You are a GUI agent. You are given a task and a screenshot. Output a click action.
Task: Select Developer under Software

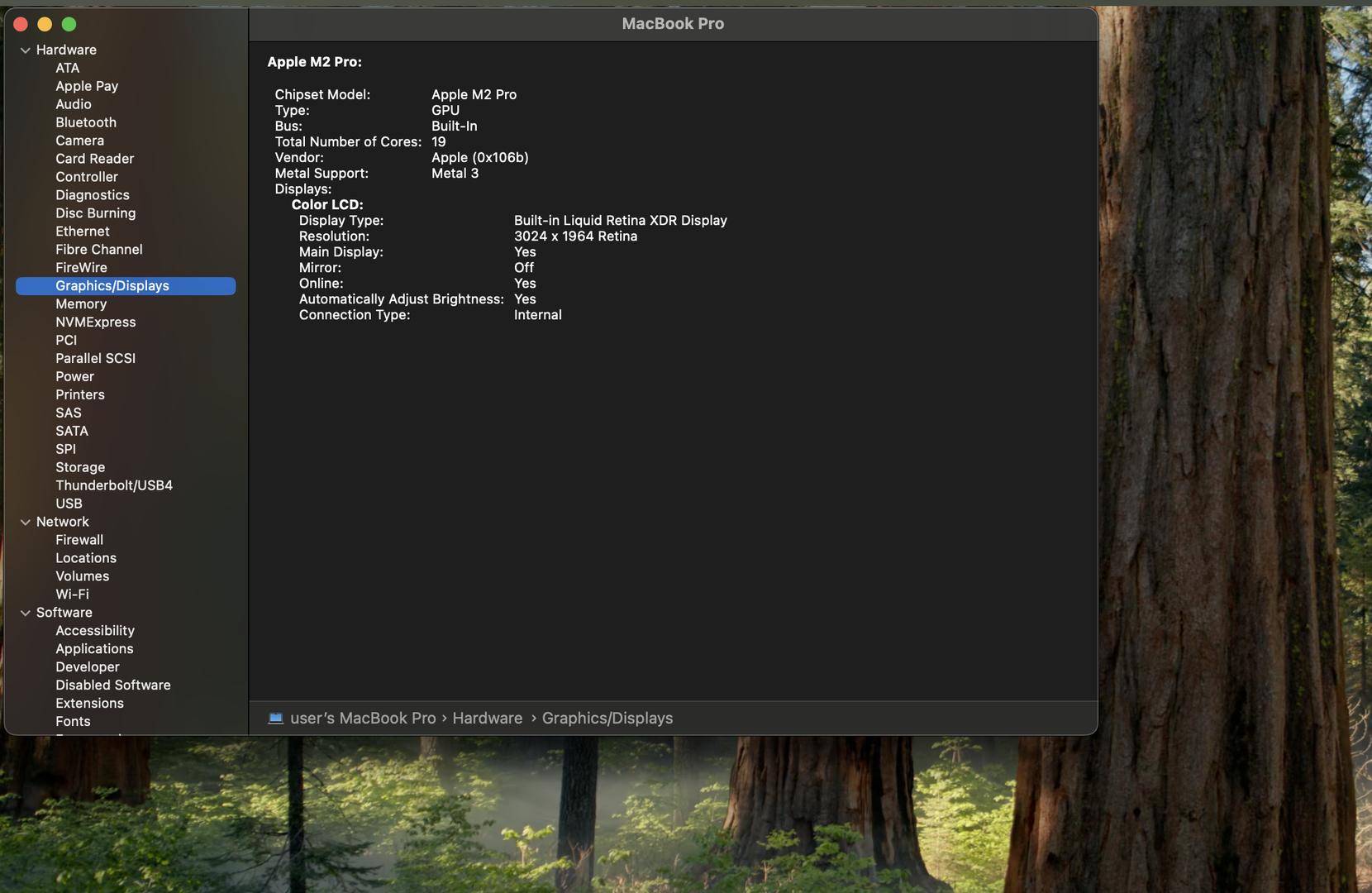click(x=88, y=669)
